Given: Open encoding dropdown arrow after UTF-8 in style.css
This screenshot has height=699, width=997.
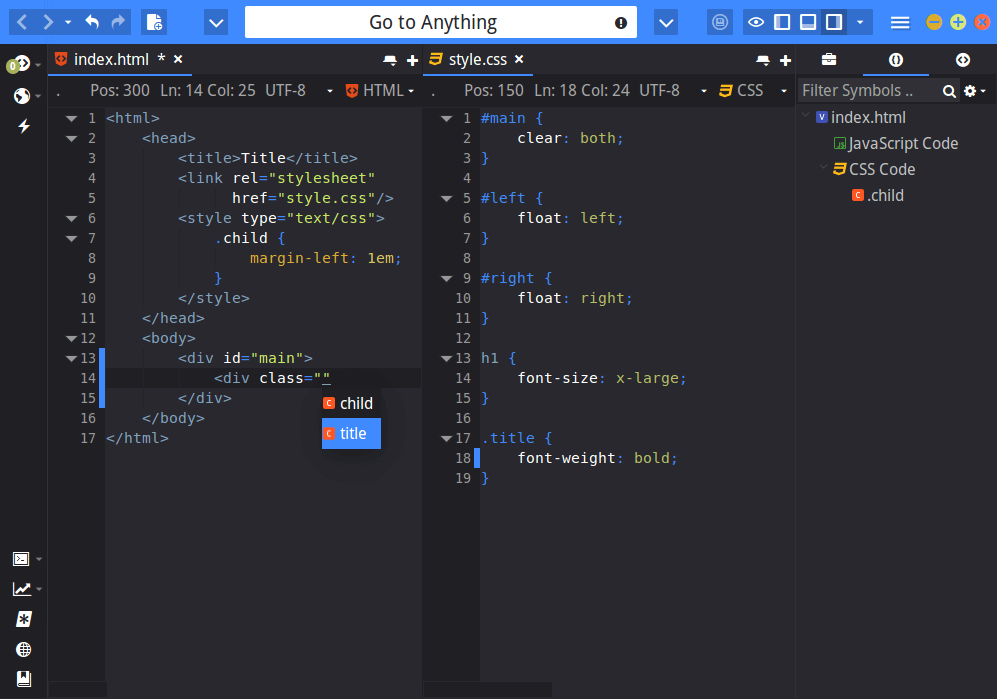Looking at the screenshot, I should pos(704,91).
